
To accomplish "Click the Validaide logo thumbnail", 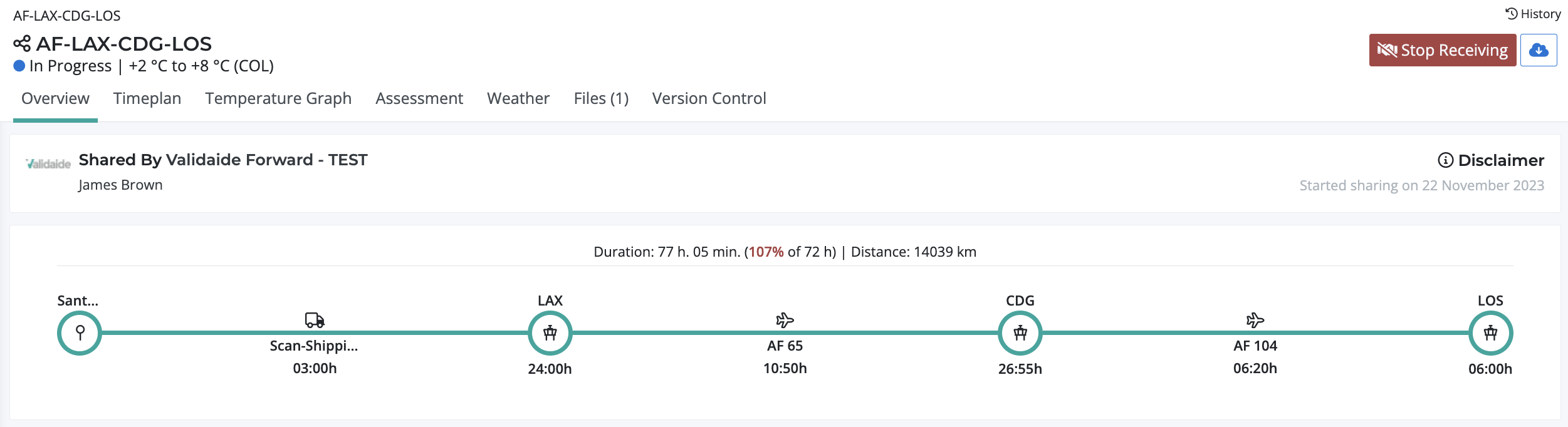I will tap(48, 164).
